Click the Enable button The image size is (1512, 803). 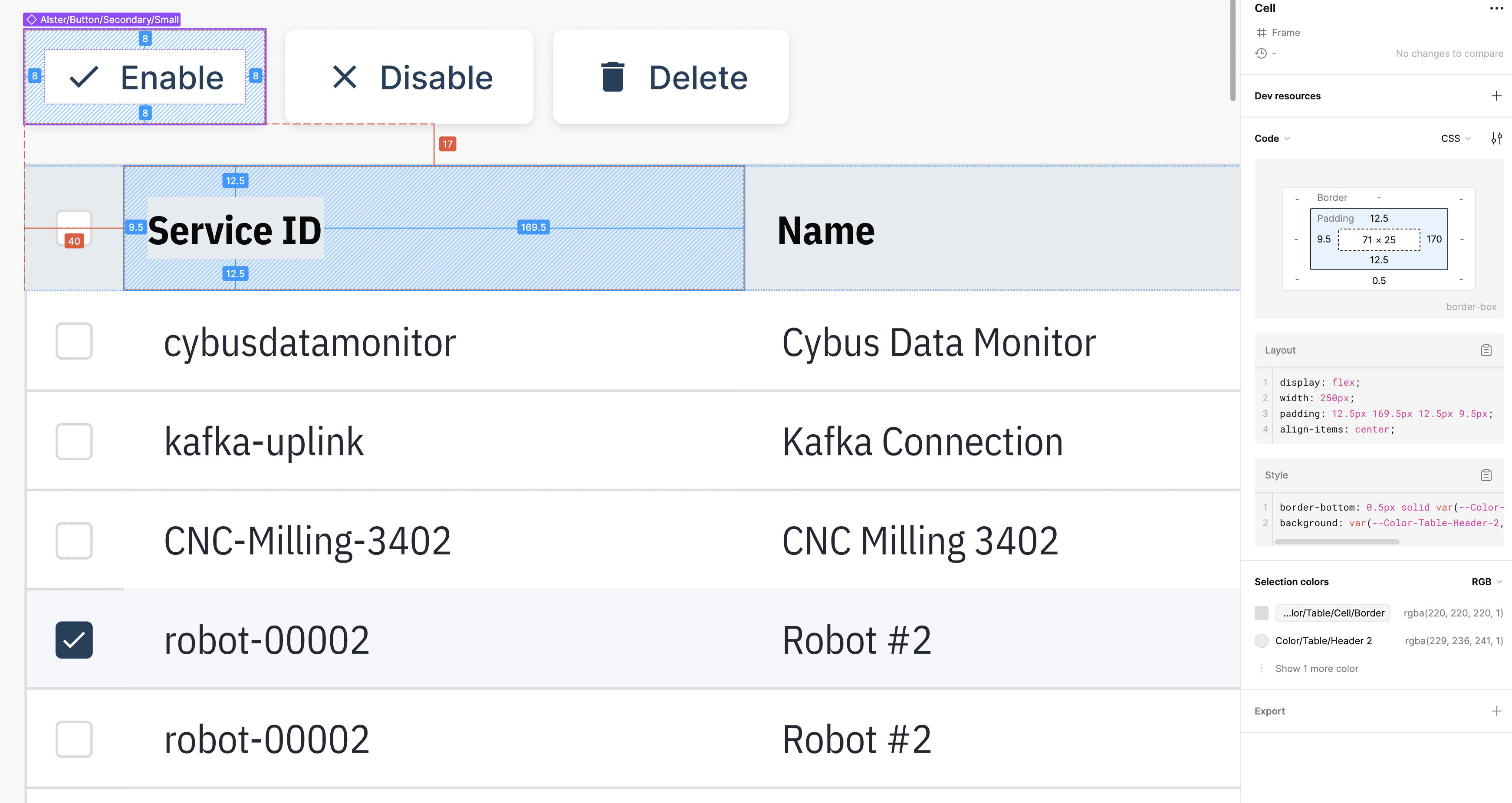[145, 77]
